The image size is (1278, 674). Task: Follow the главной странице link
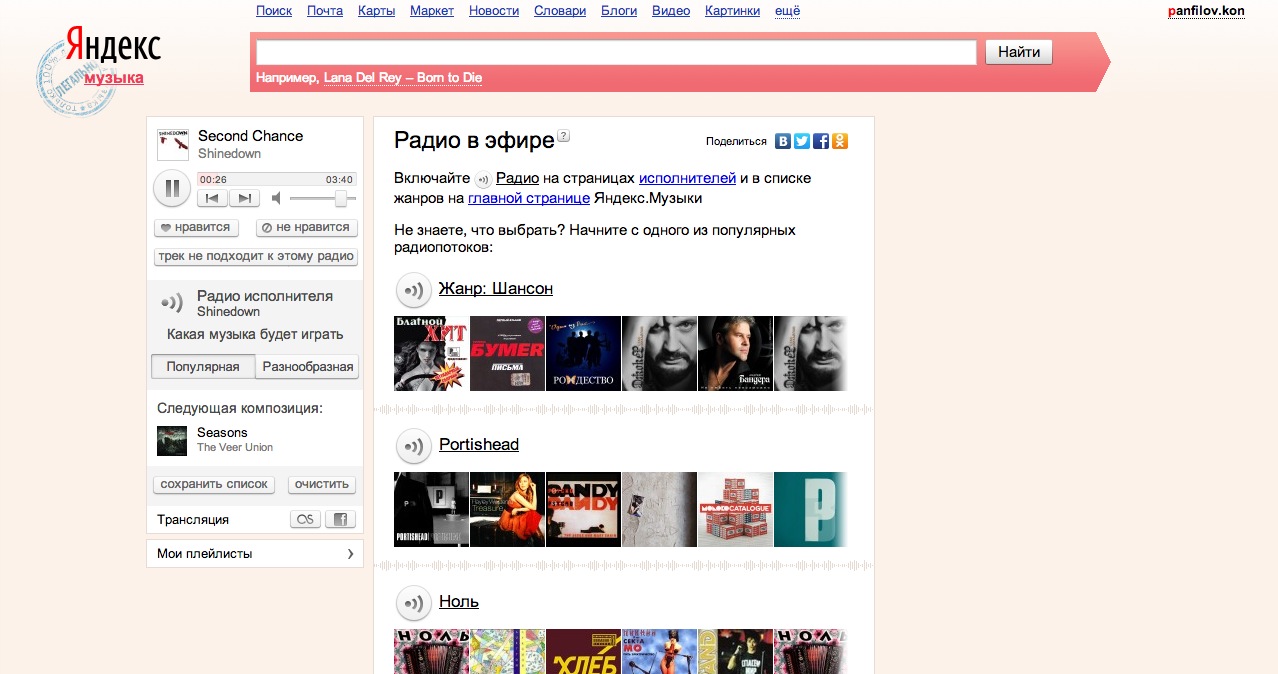(x=529, y=198)
